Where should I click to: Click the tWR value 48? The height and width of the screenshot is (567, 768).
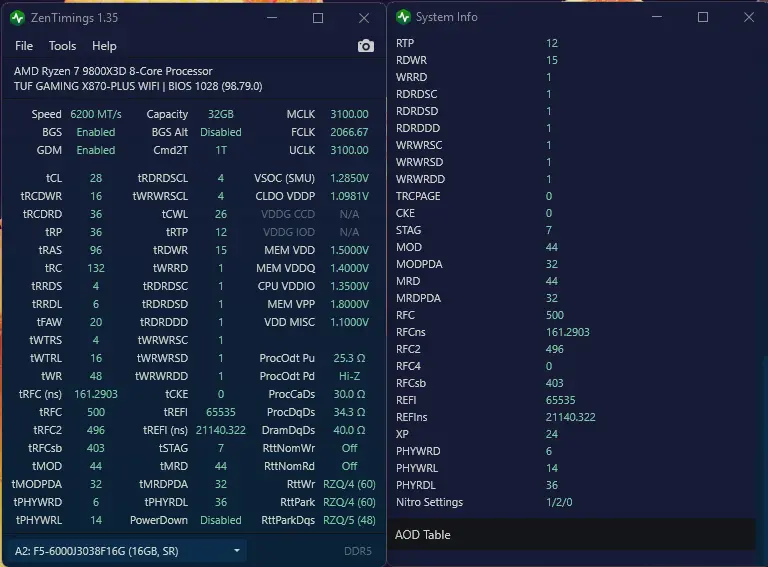point(96,377)
